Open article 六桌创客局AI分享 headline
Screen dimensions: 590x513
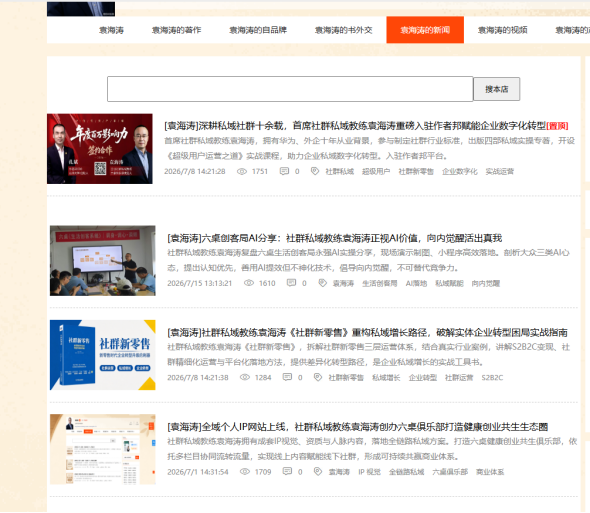coord(335,238)
